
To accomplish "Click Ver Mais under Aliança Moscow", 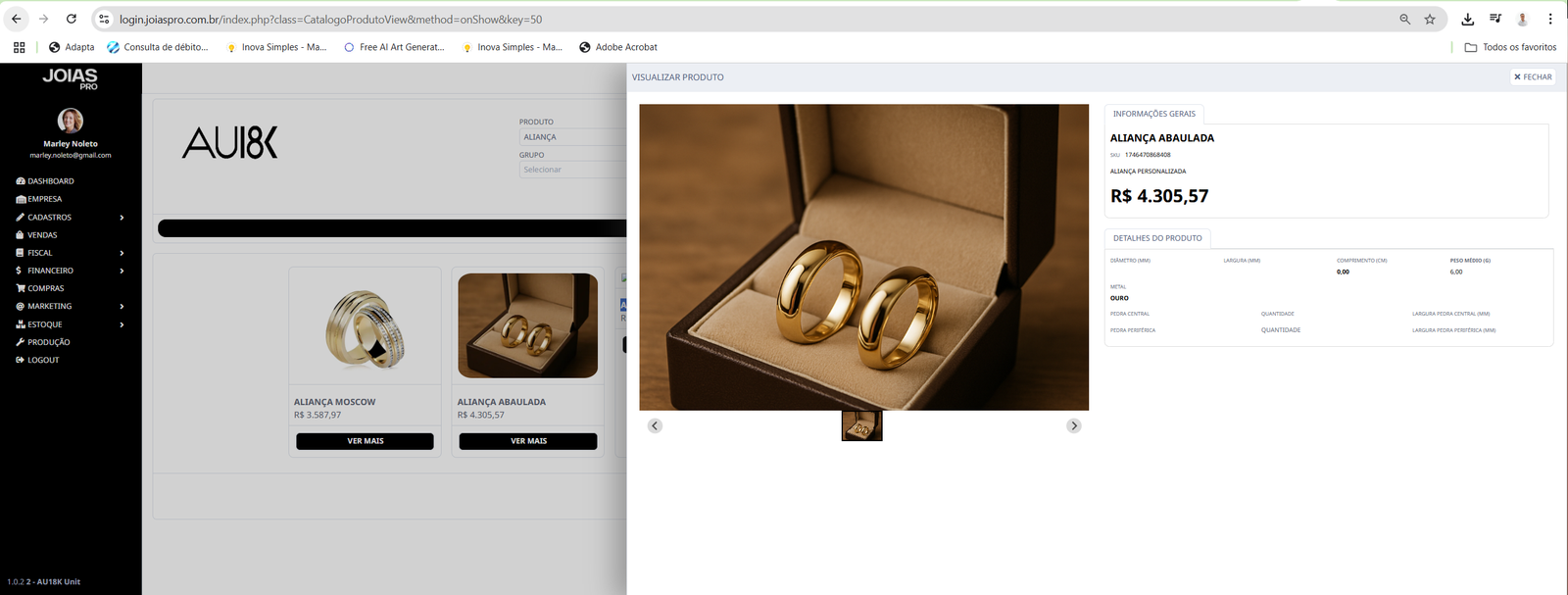I will tap(365, 441).
